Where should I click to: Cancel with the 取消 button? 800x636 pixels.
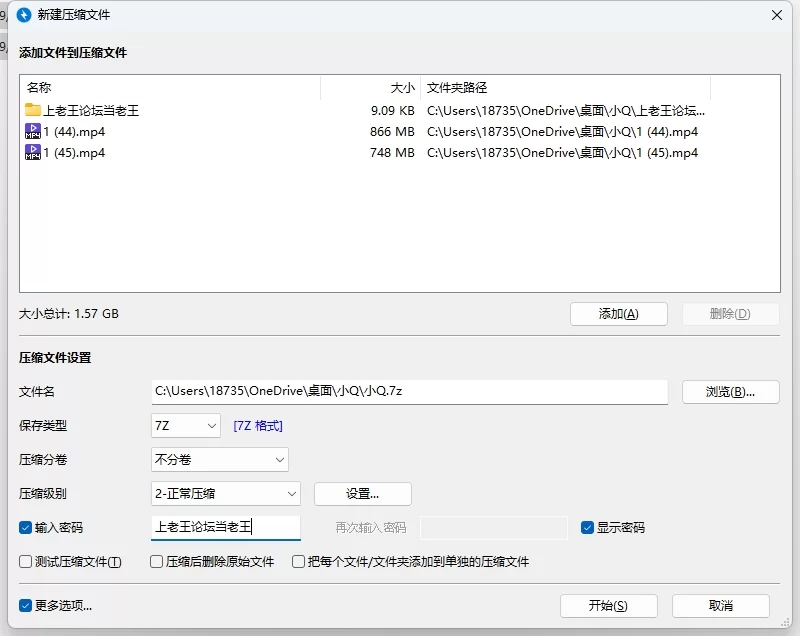720,605
